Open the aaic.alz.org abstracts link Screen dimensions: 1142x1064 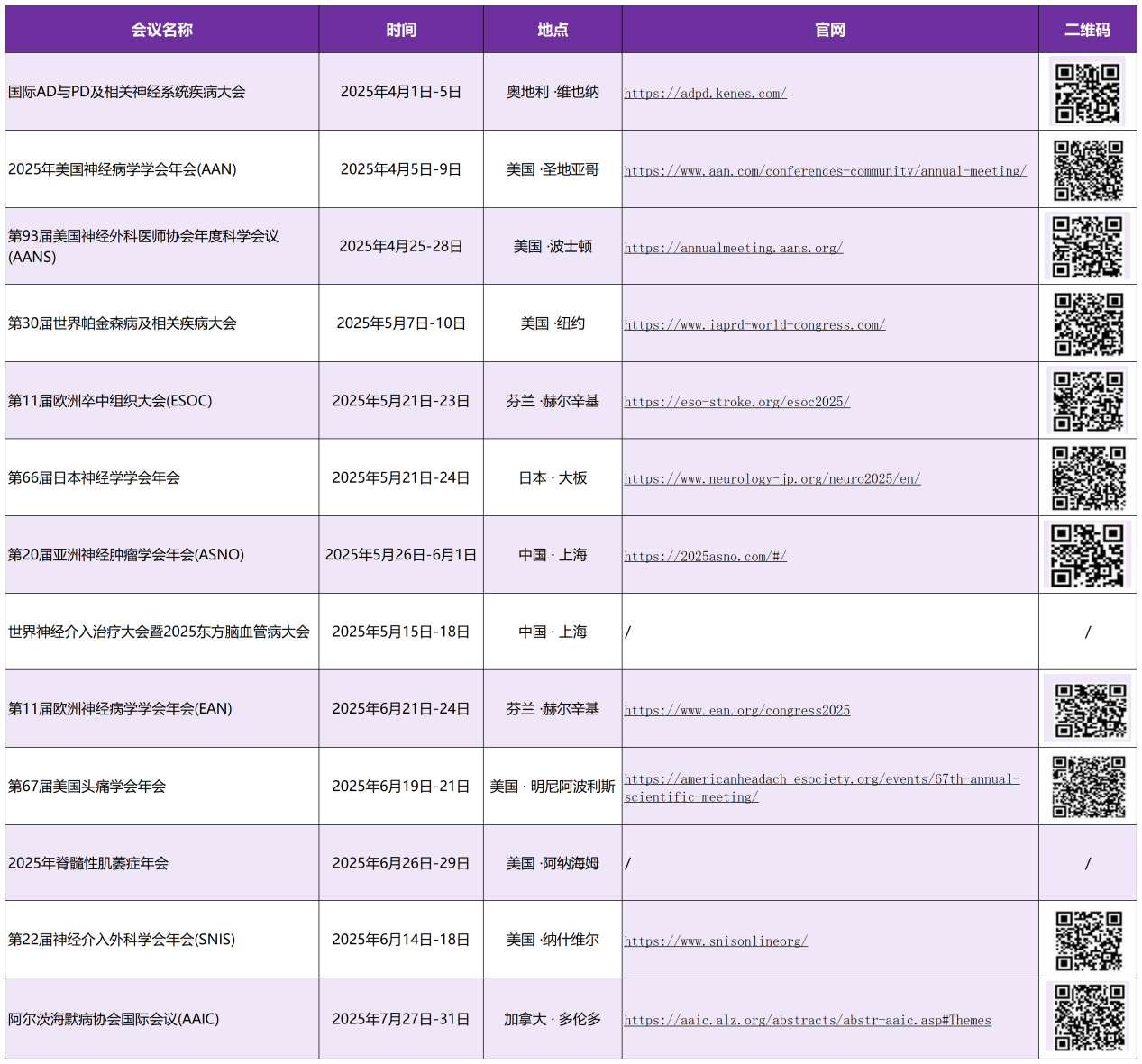point(807,1020)
